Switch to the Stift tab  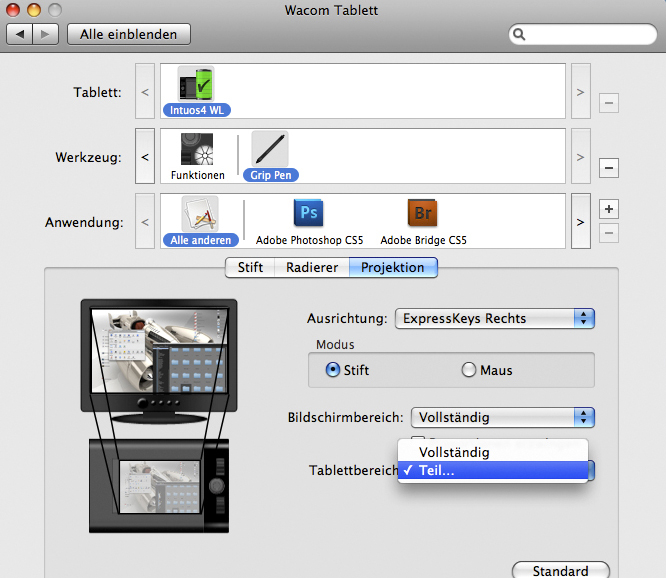[x=250, y=268]
